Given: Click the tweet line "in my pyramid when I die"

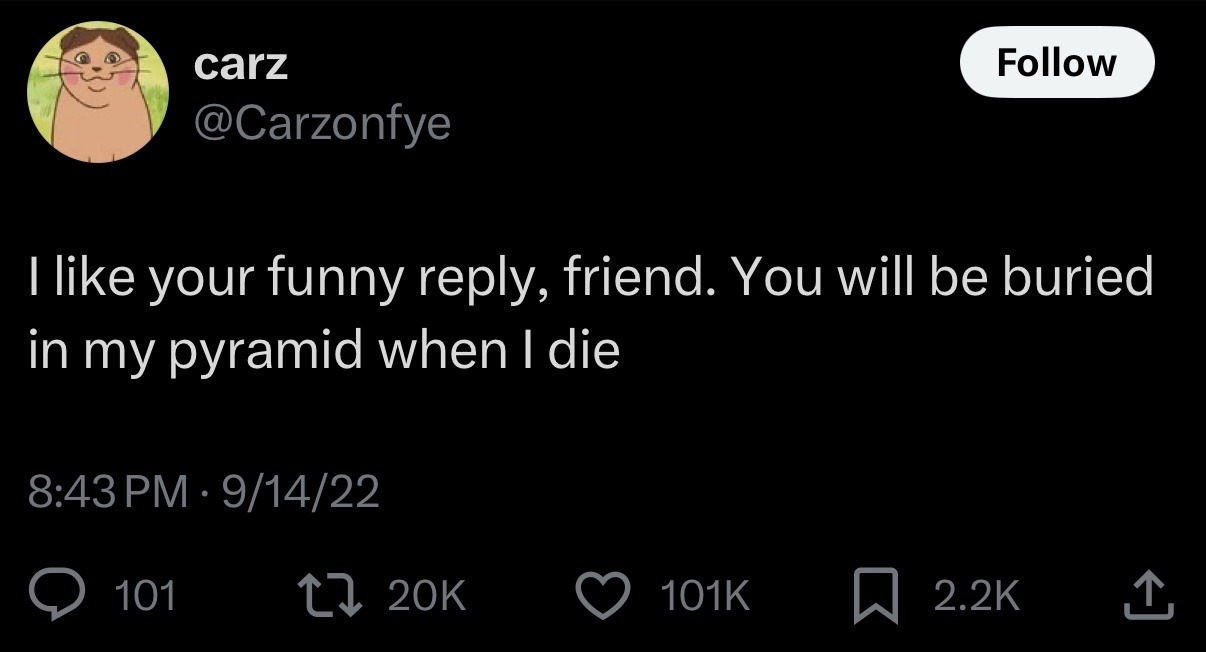Looking at the screenshot, I should pyautogui.click(x=324, y=351).
